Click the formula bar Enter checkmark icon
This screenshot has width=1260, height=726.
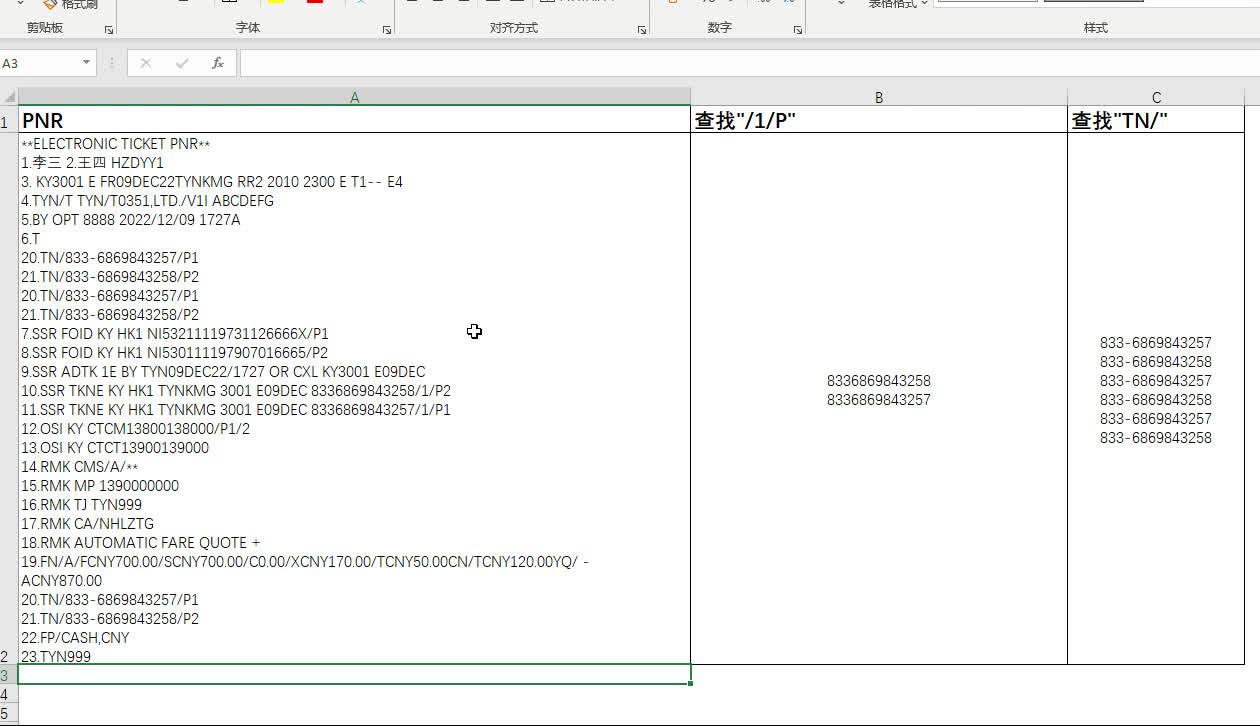[x=182, y=63]
